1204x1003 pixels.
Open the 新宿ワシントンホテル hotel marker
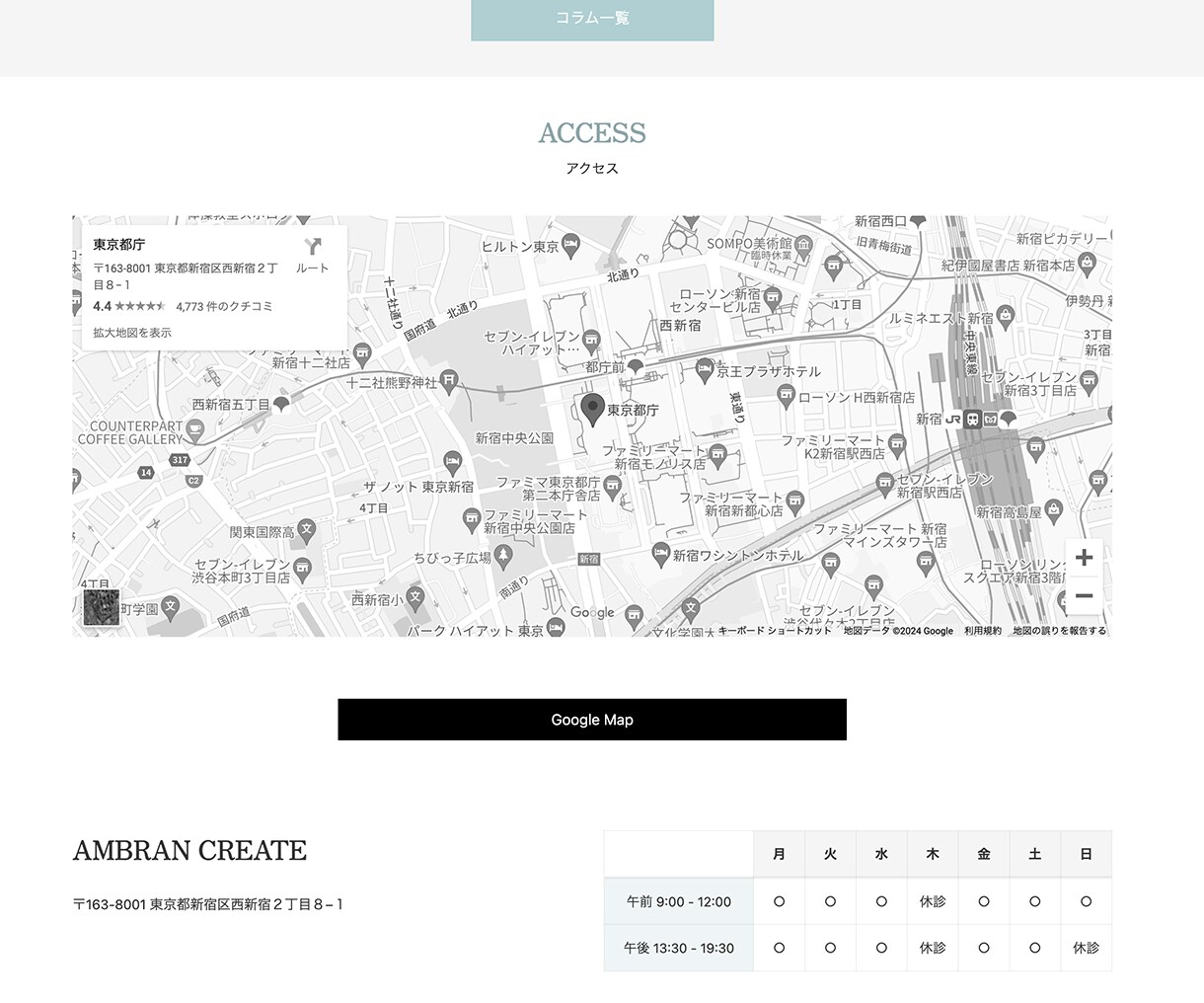[x=661, y=555]
